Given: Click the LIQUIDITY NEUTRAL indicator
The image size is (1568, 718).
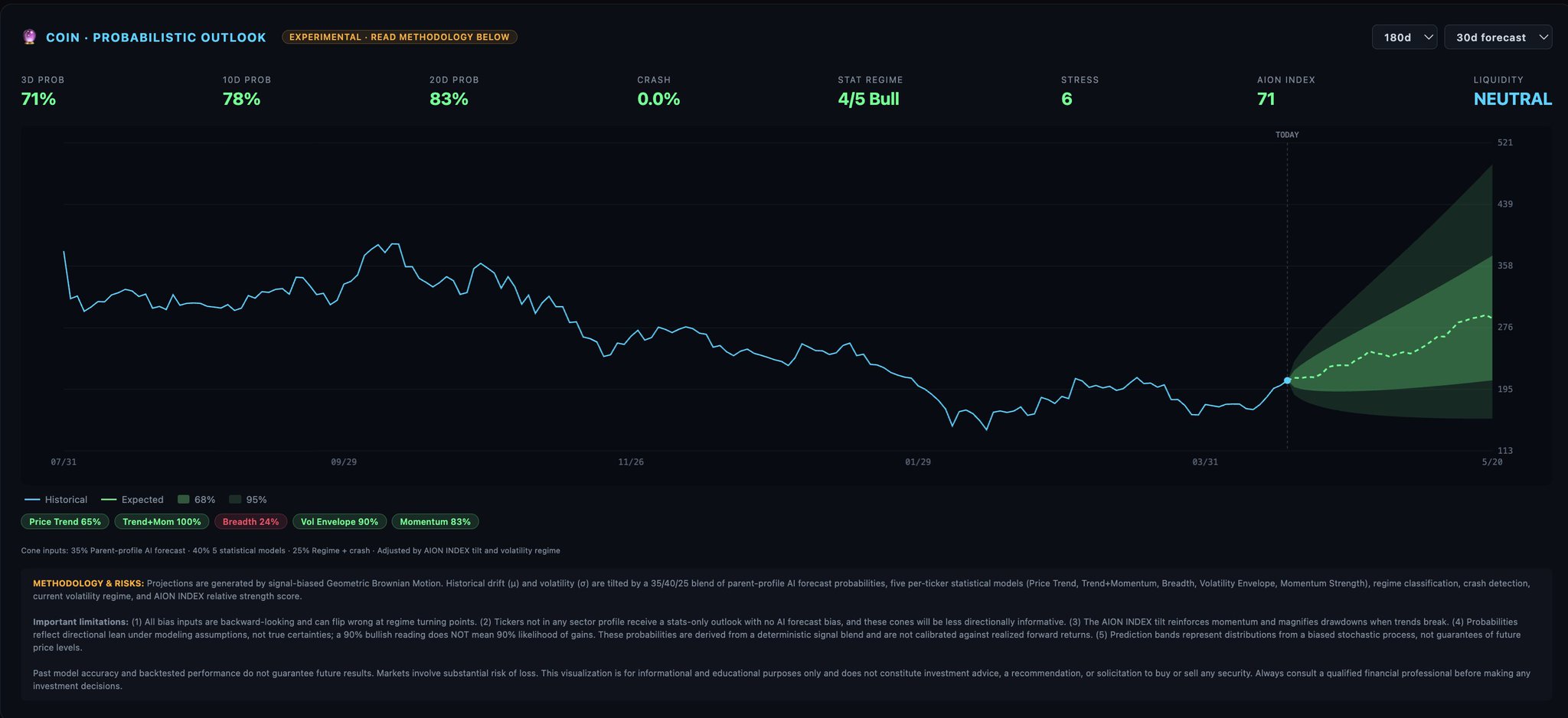Looking at the screenshot, I should pyautogui.click(x=1512, y=99).
